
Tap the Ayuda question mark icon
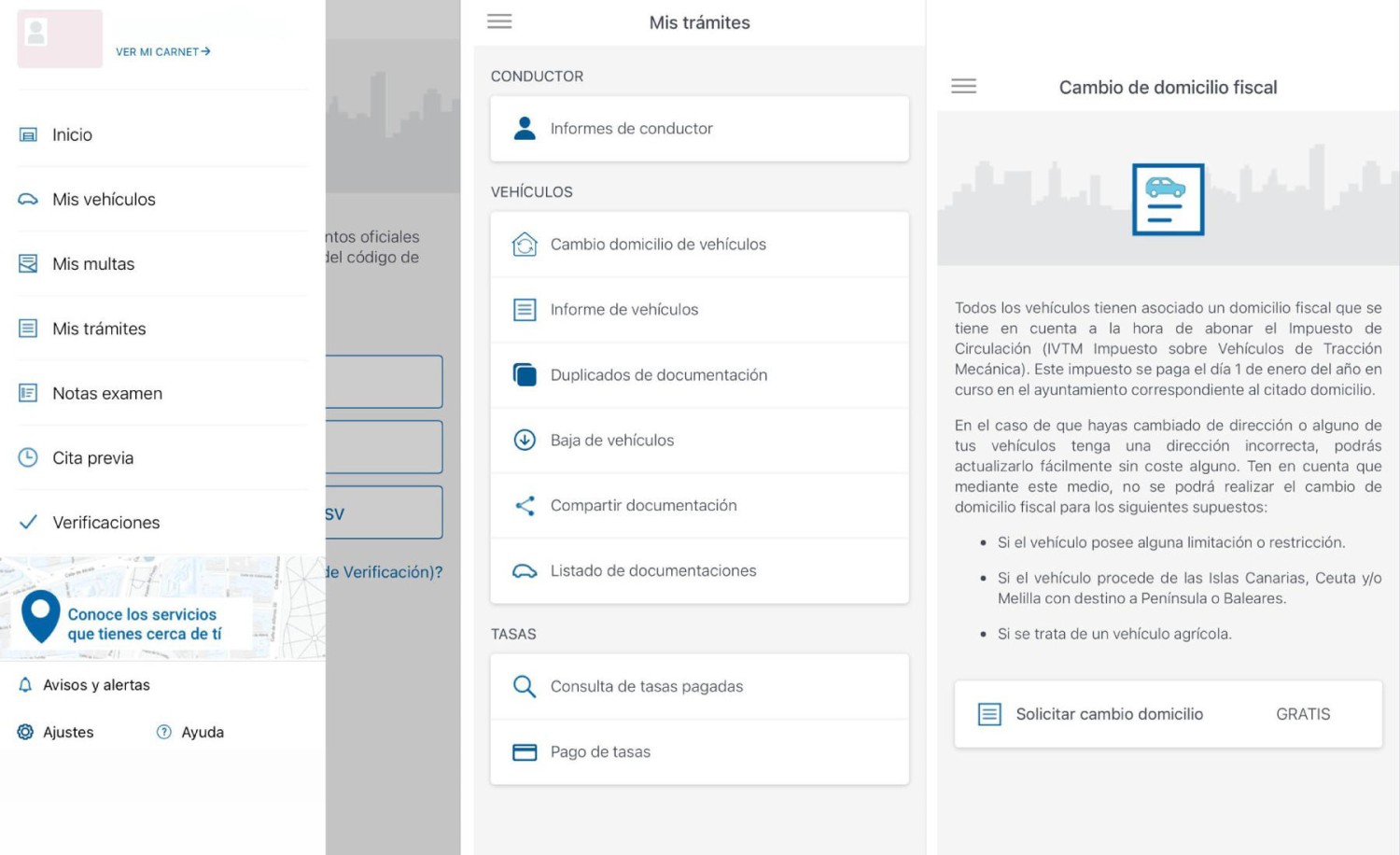point(164,733)
